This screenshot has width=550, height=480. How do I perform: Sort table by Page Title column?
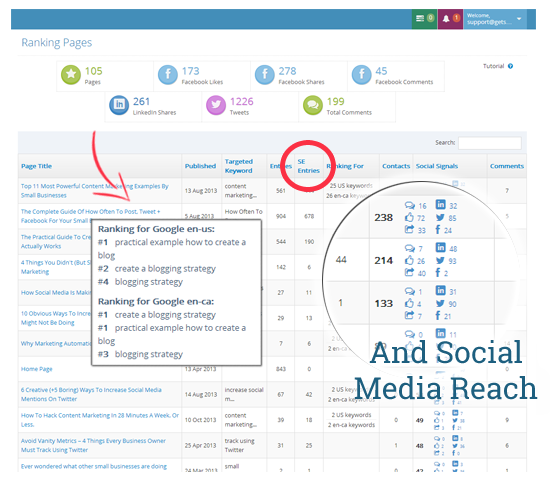coord(36,166)
